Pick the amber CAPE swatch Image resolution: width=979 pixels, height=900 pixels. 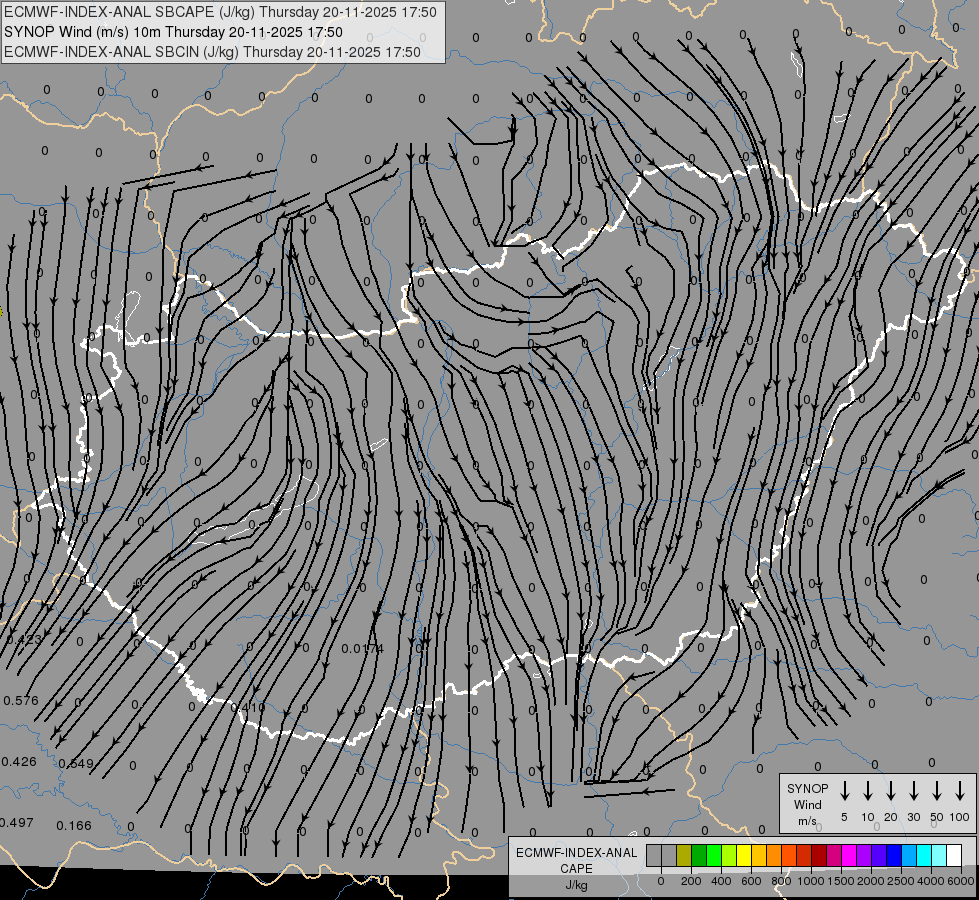pyautogui.click(x=759, y=855)
